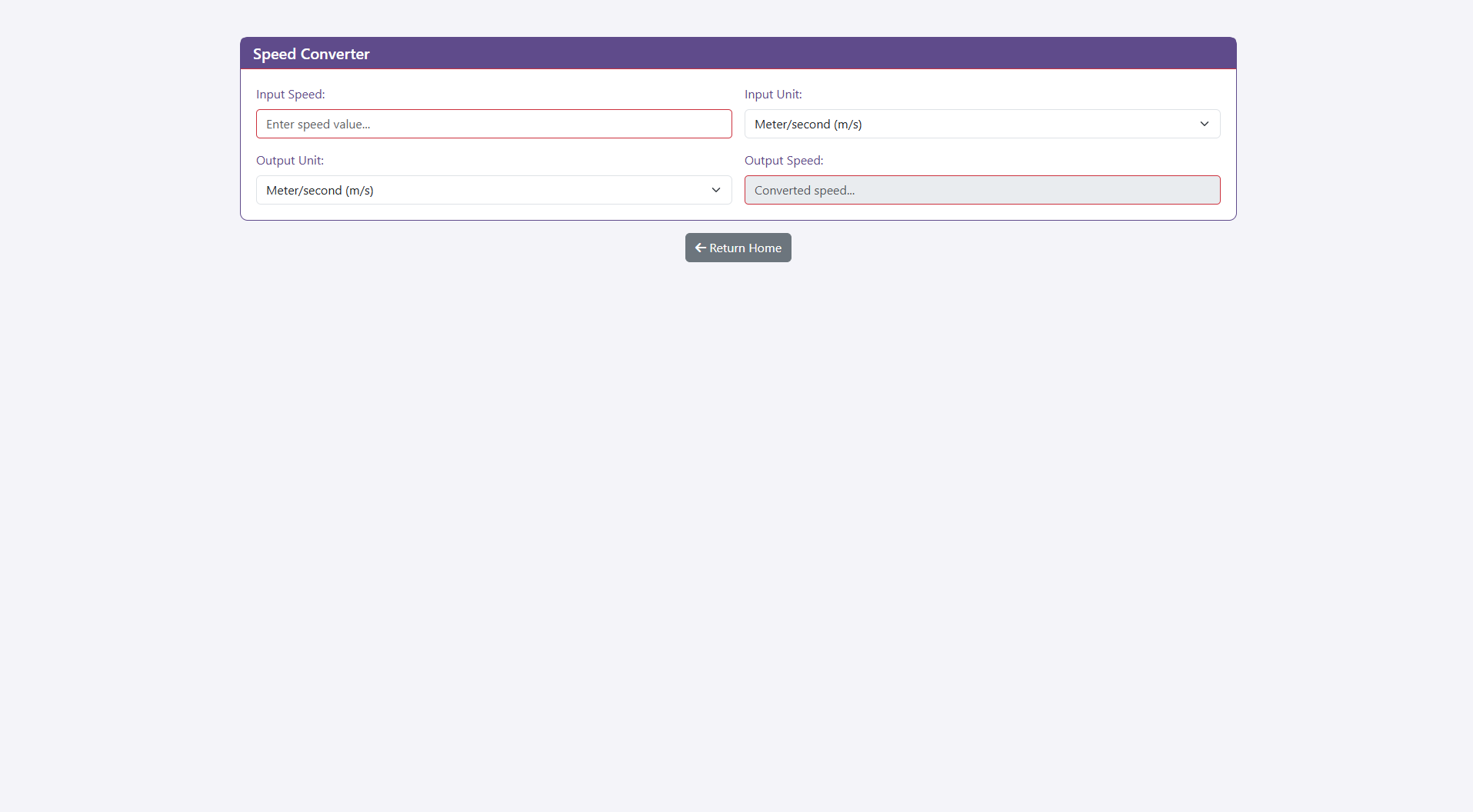Select "Meter/second (m/s)" text in Output Unit

tap(319, 190)
